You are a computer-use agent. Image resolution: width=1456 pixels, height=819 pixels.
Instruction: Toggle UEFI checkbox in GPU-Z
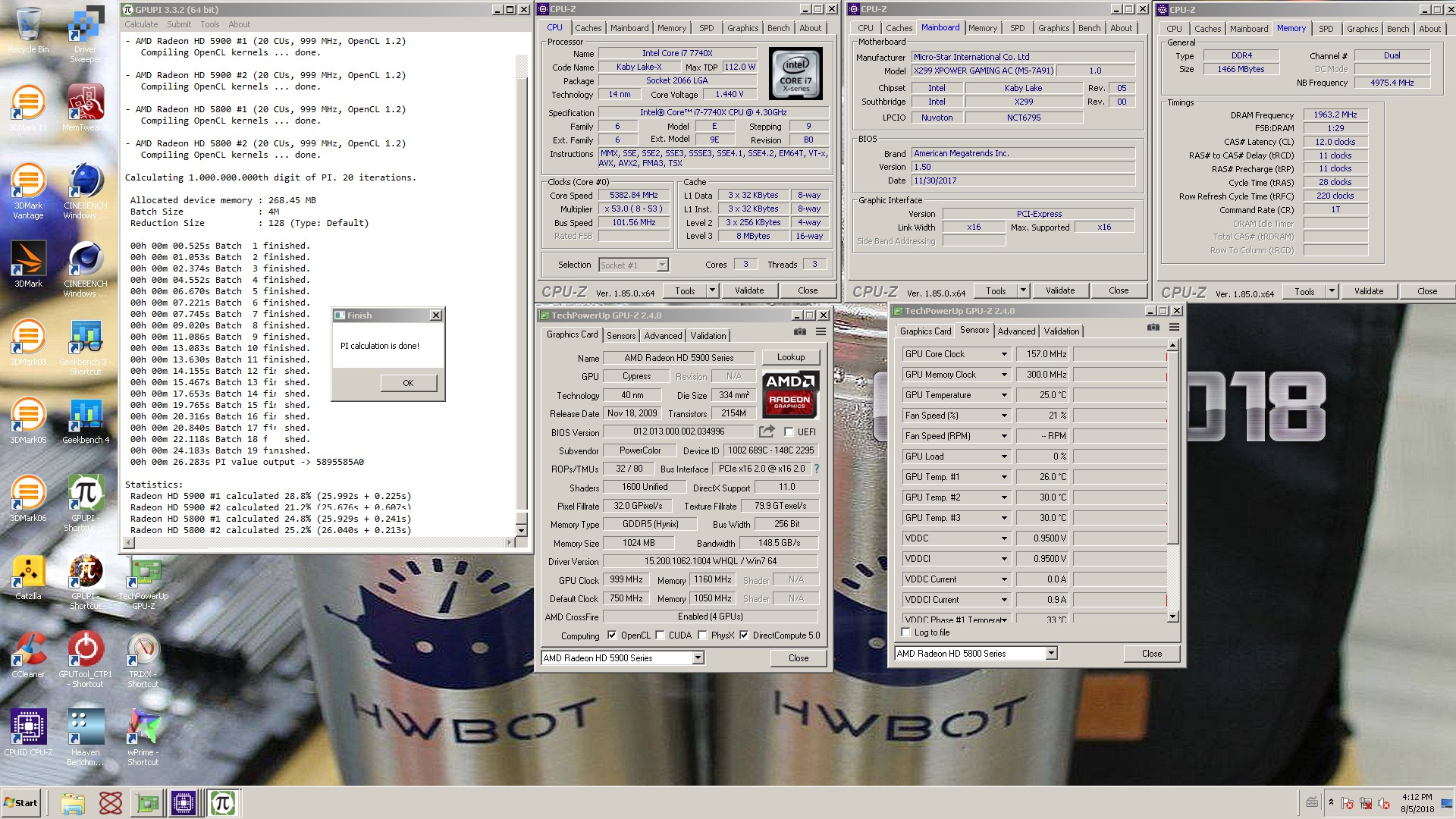789,432
